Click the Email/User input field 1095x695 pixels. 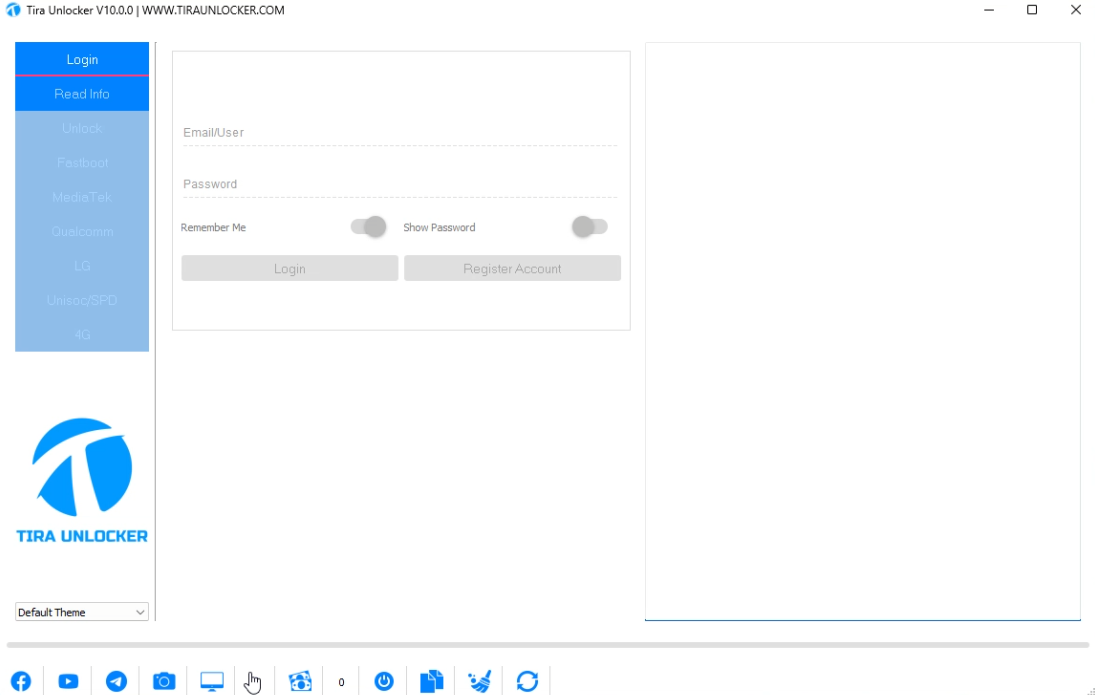click(x=400, y=132)
